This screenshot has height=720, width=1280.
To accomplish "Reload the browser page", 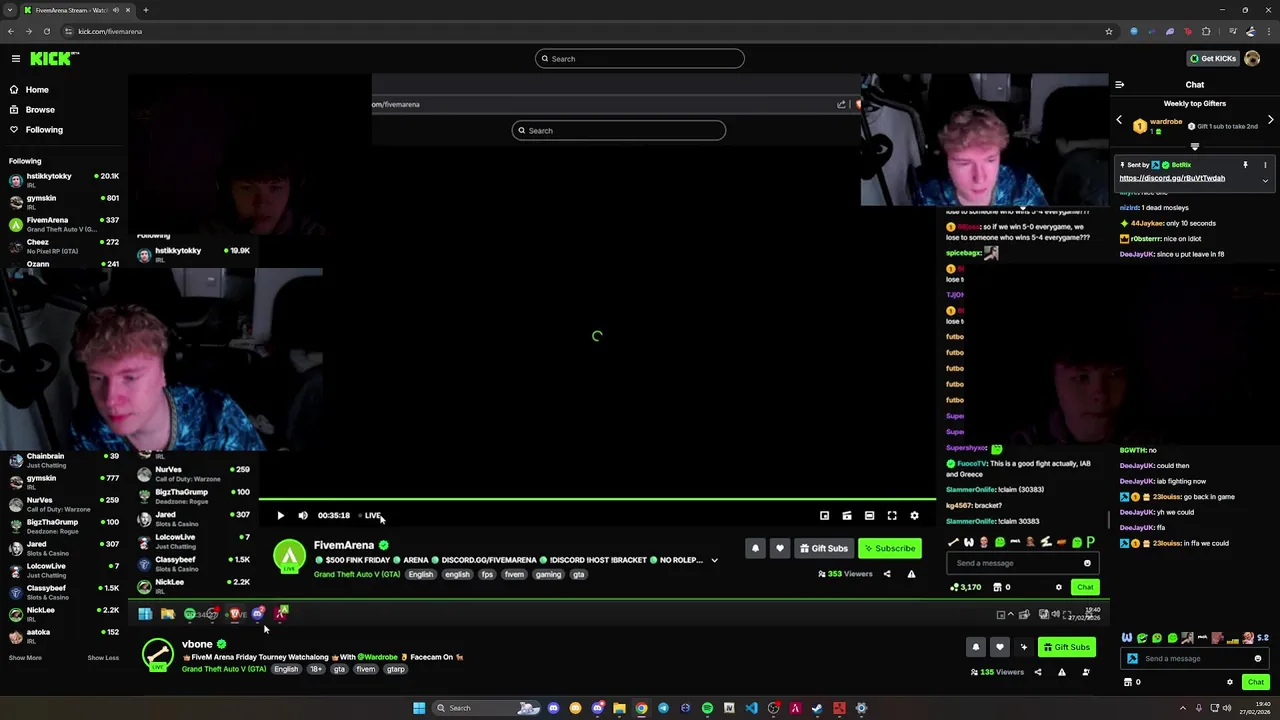I will coord(46,31).
